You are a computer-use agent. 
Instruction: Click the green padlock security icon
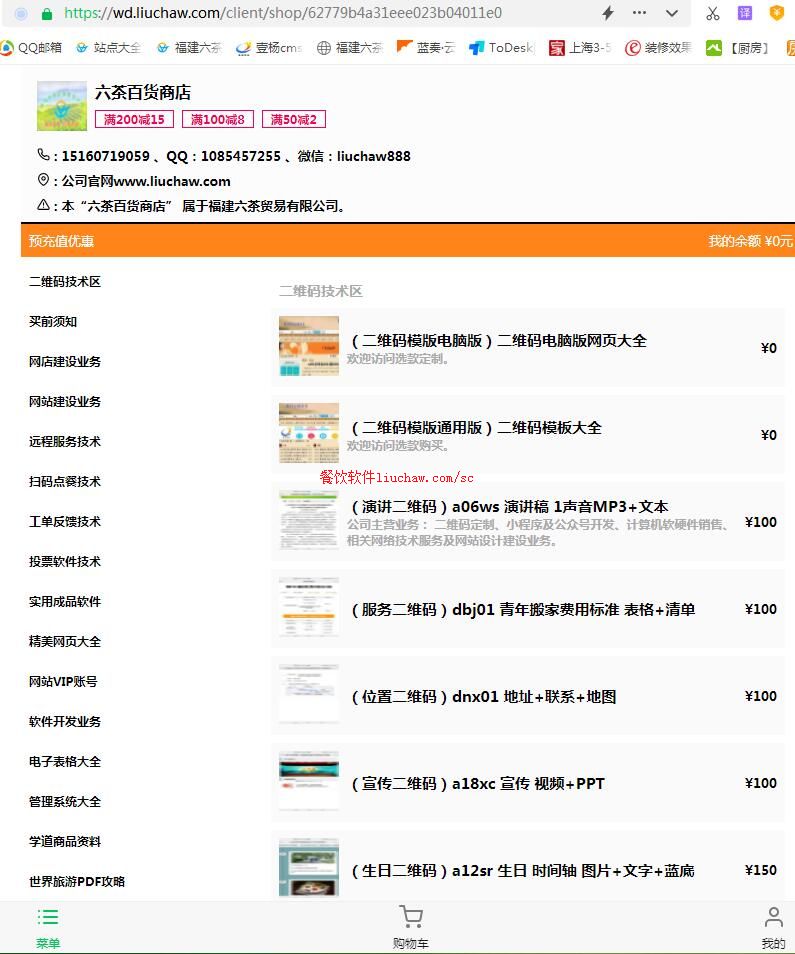(47, 13)
